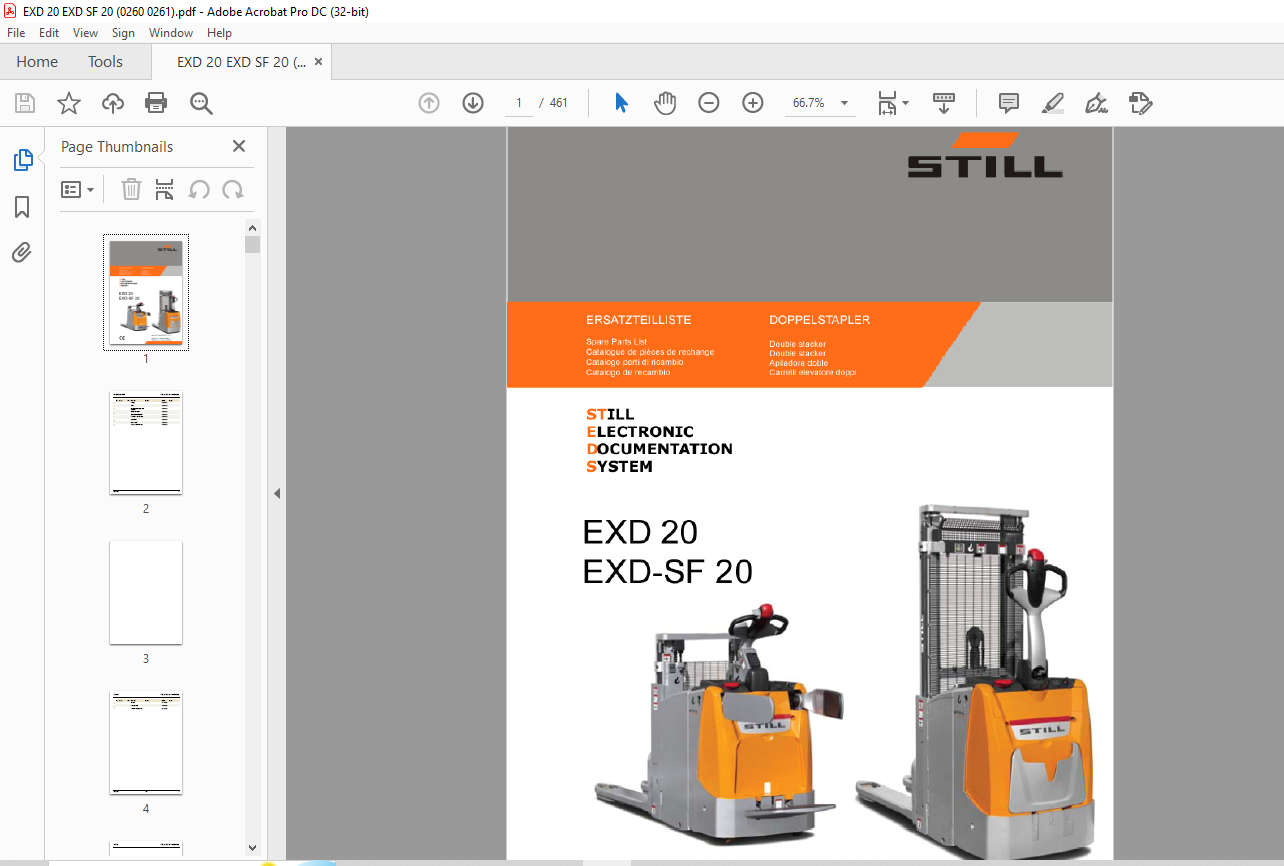Activate the Hand pan tool
1284x866 pixels.
[x=665, y=103]
